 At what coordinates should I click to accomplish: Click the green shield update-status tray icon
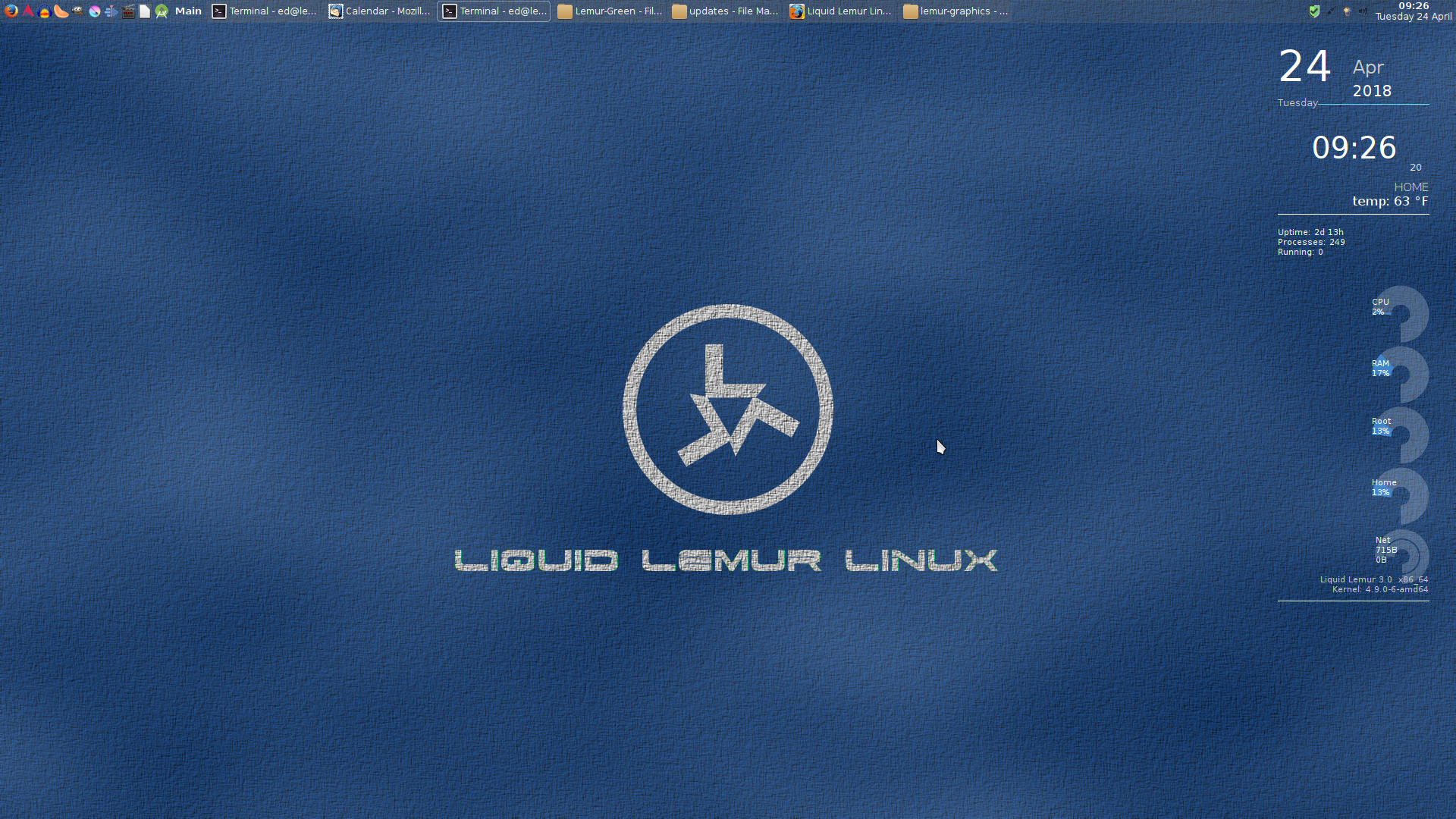[x=1314, y=11]
